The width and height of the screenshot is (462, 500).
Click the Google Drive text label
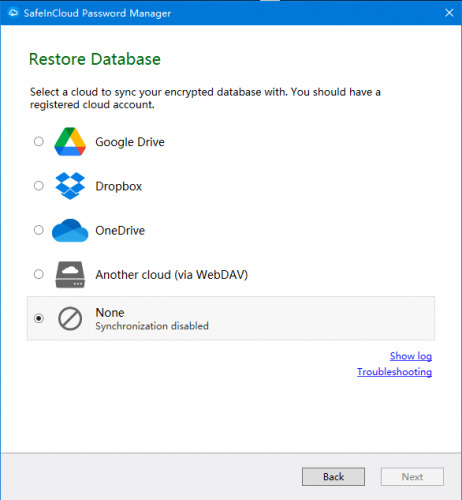pyautogui.click(x=130, y=142)
